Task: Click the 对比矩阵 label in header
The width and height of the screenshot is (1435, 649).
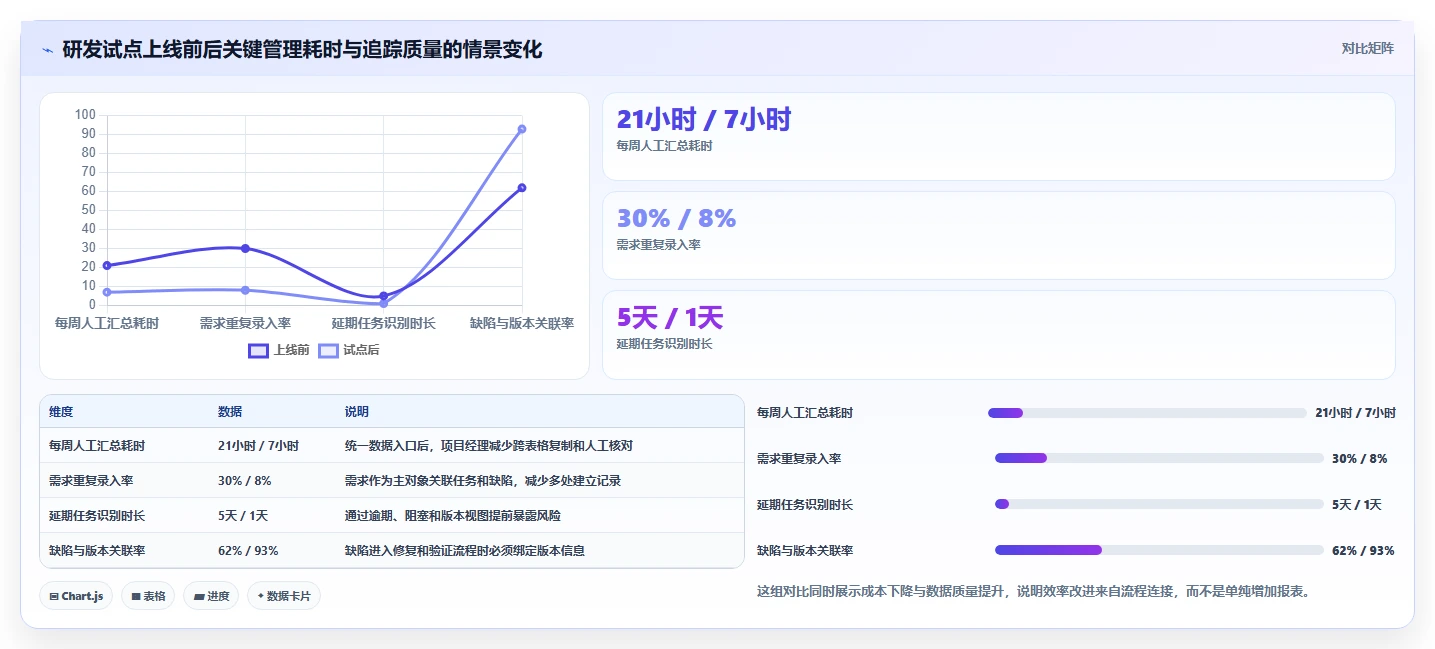Action: [x=1367, y=48]
